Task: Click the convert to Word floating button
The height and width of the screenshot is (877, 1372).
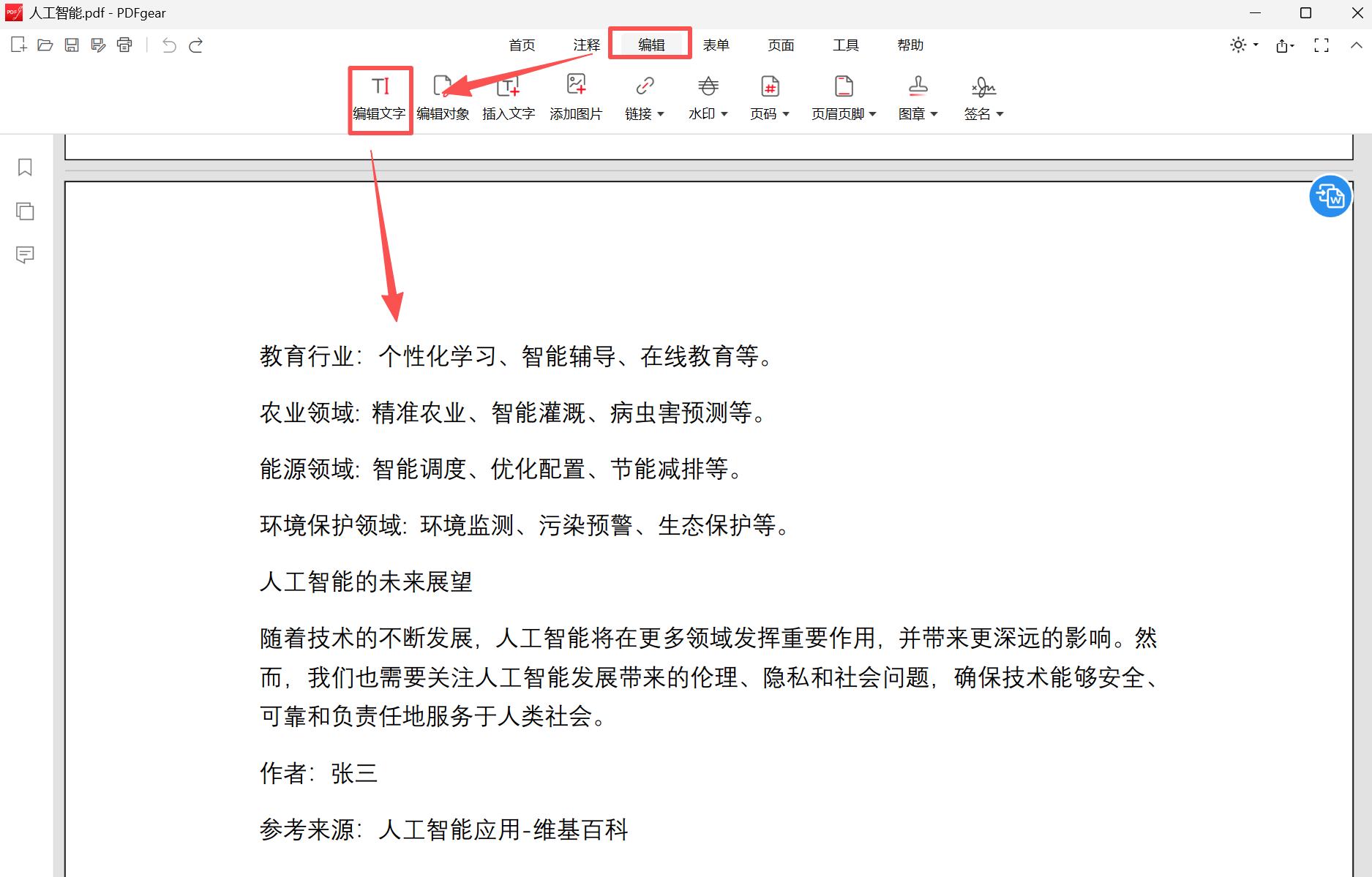Action: point(1330,196)
